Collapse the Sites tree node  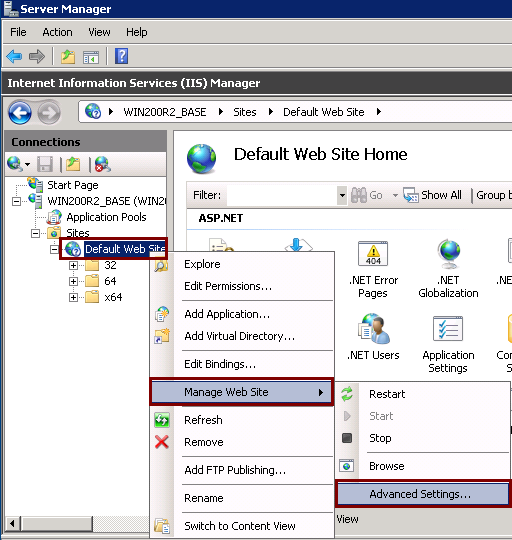(x=35, y=233)
